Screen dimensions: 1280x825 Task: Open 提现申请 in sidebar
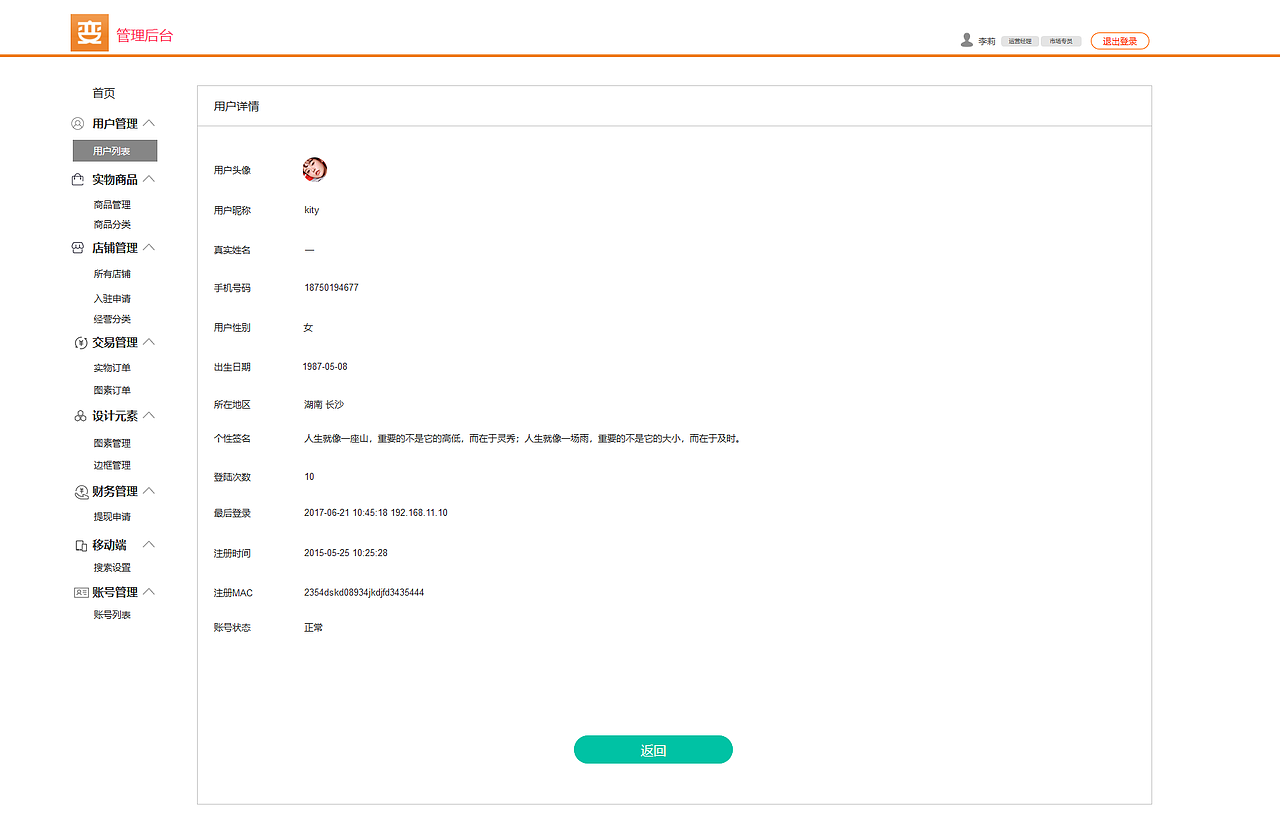click(x=112, y=517)
